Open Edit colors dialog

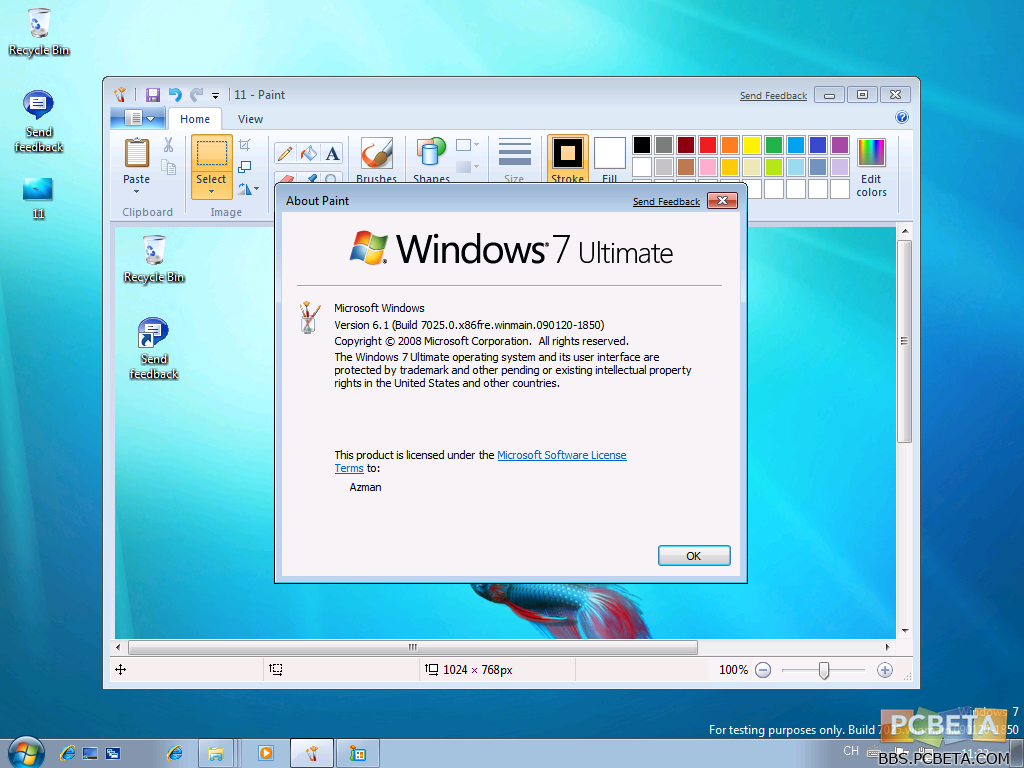click(871, 167)
